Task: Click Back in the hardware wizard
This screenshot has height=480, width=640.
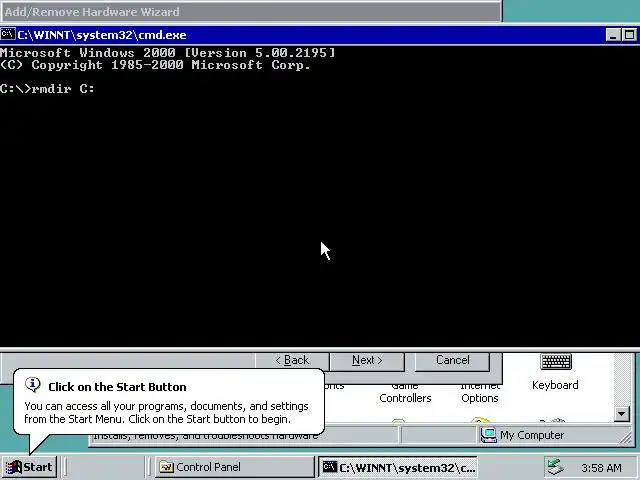Action: click(292, 361)
